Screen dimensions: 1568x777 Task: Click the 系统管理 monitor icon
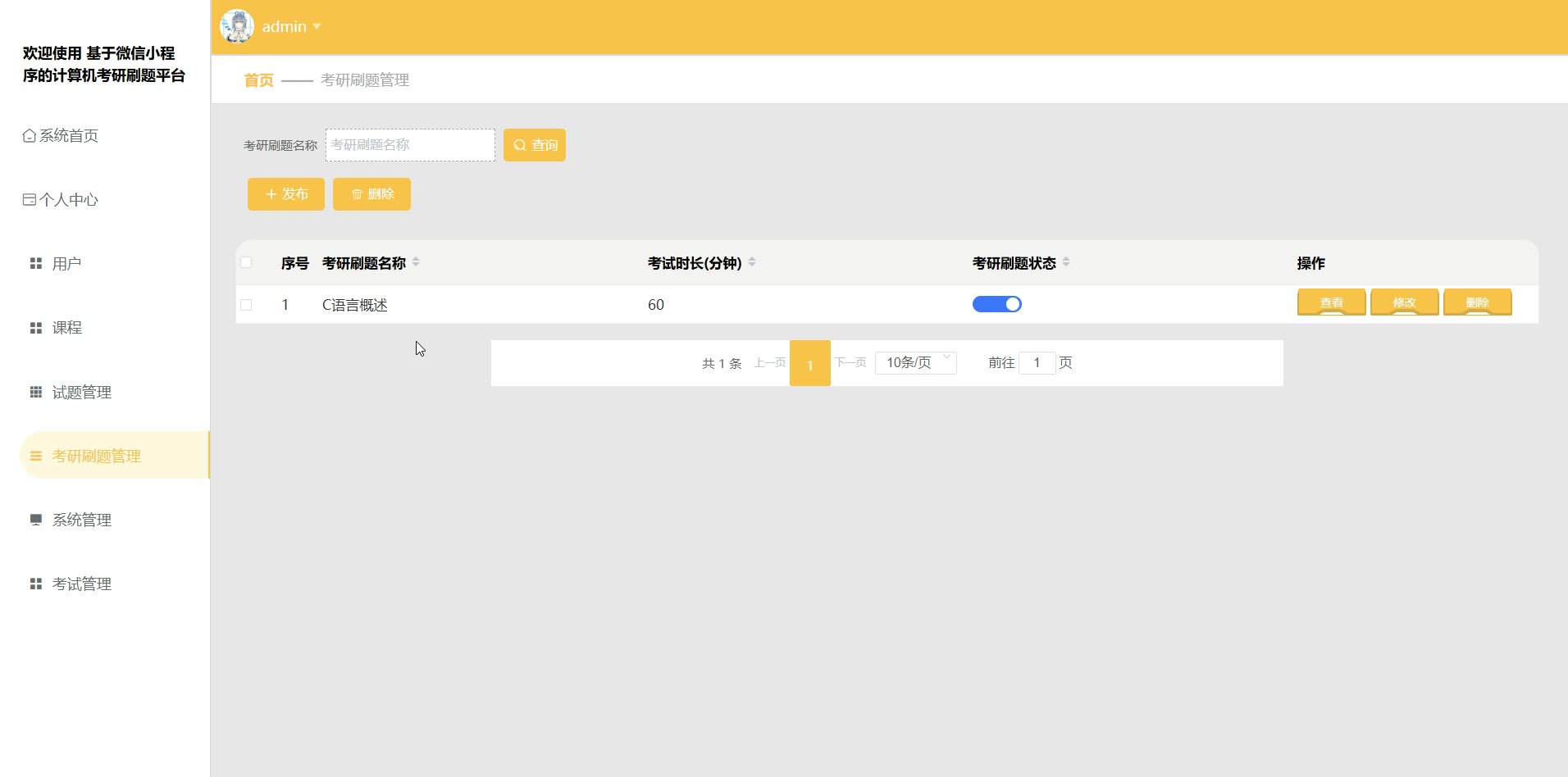(x=36, y=520)
